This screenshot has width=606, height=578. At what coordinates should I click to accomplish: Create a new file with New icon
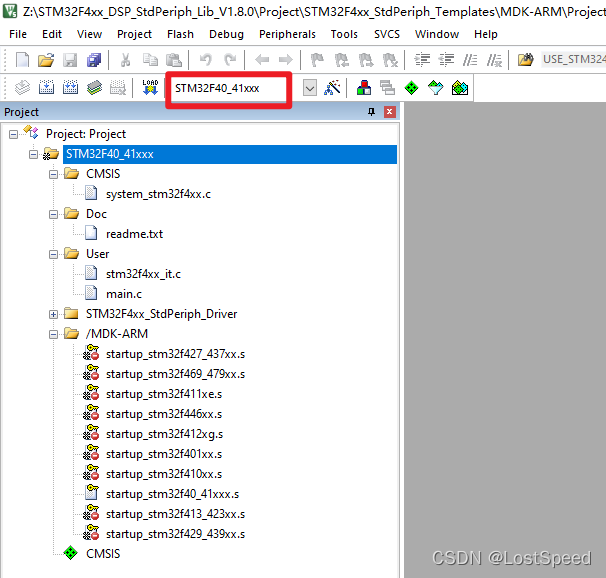coord(22,60)
